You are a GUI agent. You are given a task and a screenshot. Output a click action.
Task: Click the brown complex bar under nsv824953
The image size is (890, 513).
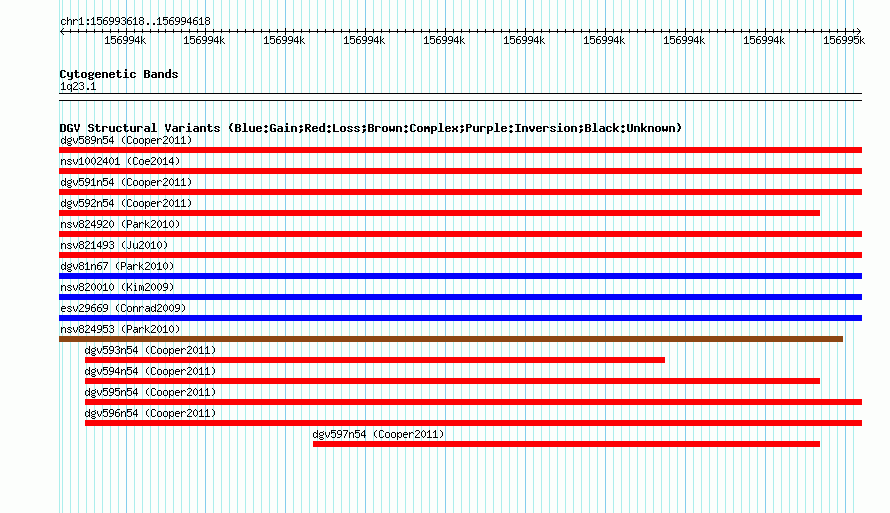(x=451, y=339)
